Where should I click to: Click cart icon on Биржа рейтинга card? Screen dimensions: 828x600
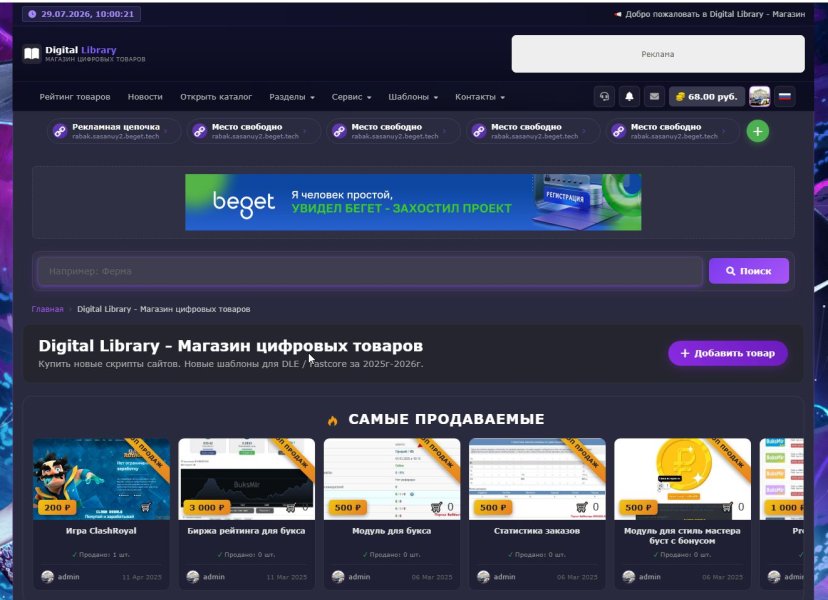coord(290,508)
